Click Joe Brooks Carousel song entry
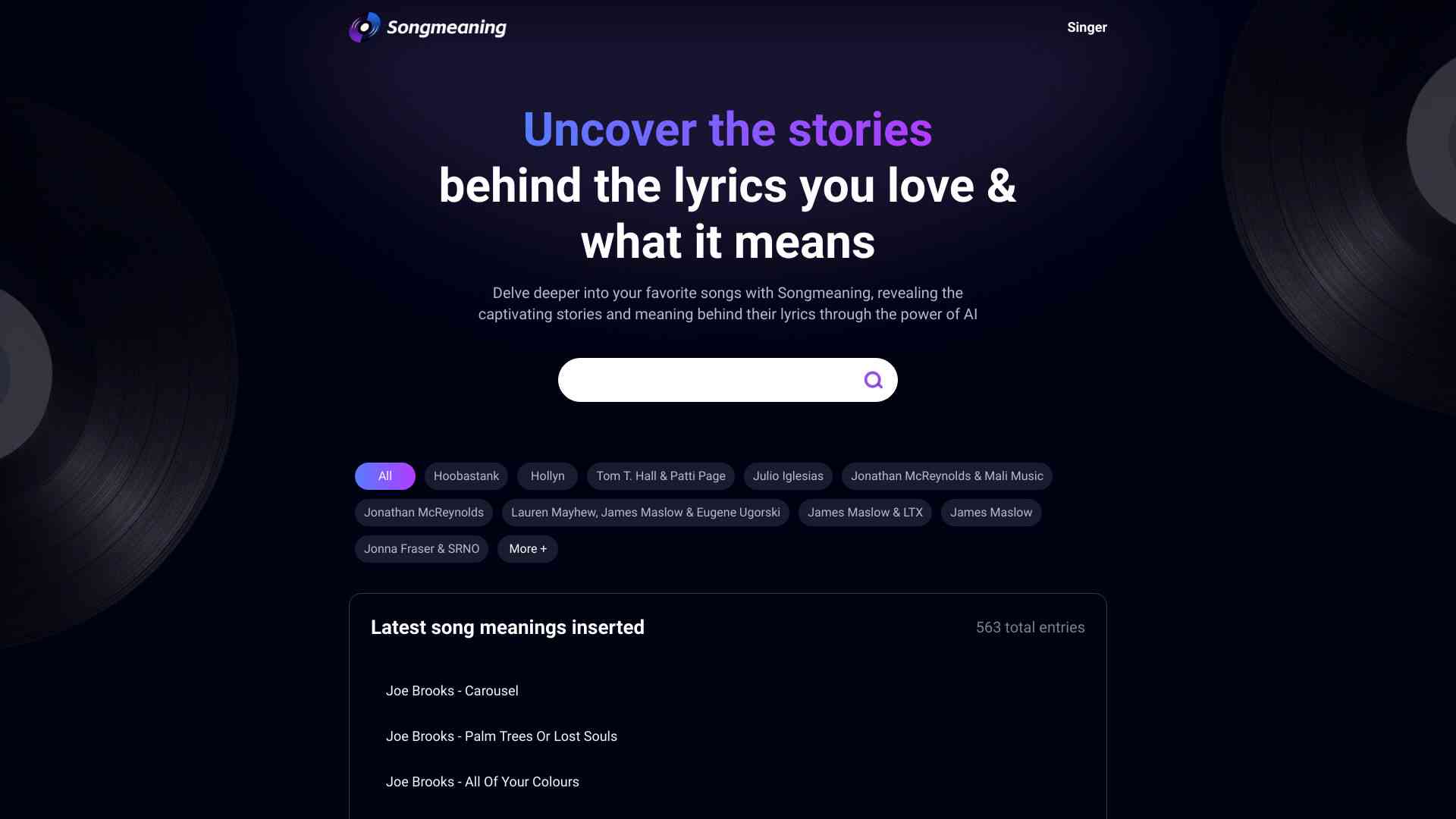Viewport: 1456px width, 819px height. pyautogui.click(x=452, y=691)
